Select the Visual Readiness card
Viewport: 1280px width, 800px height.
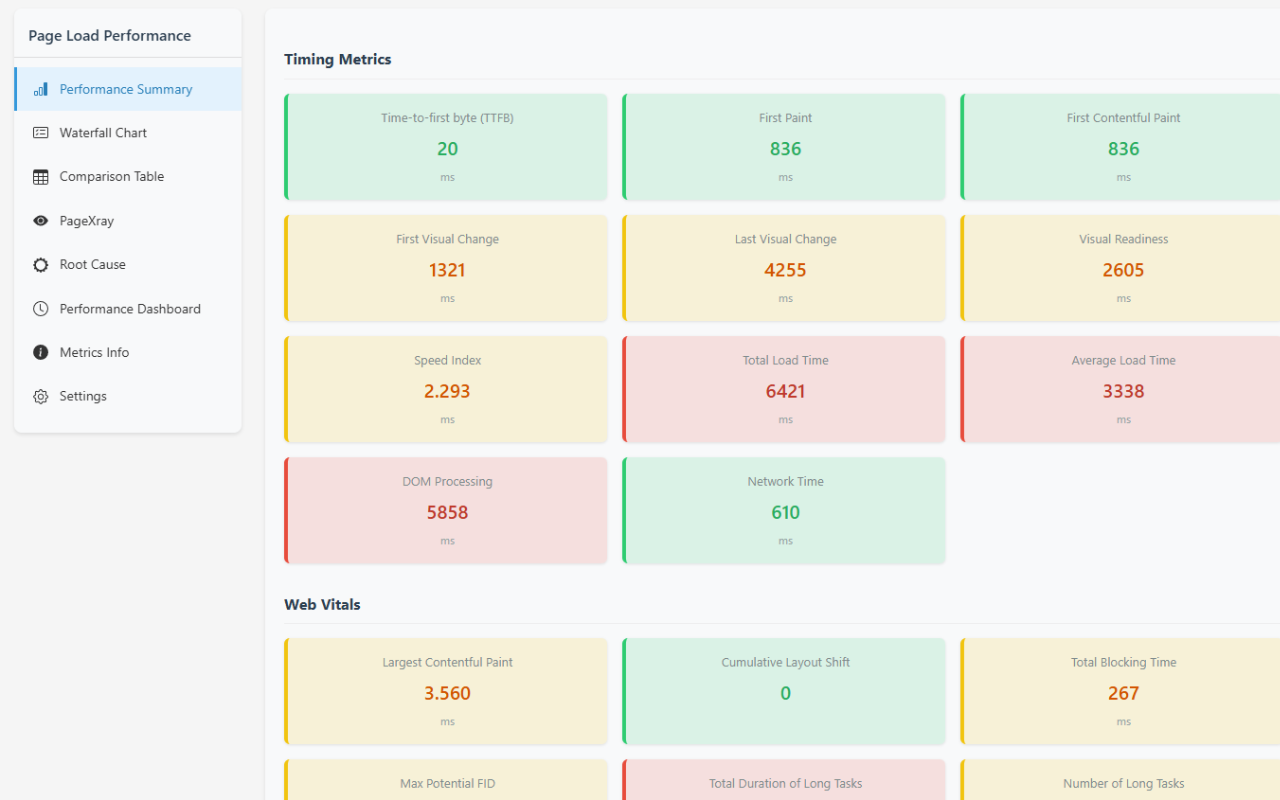(1120, 268)
